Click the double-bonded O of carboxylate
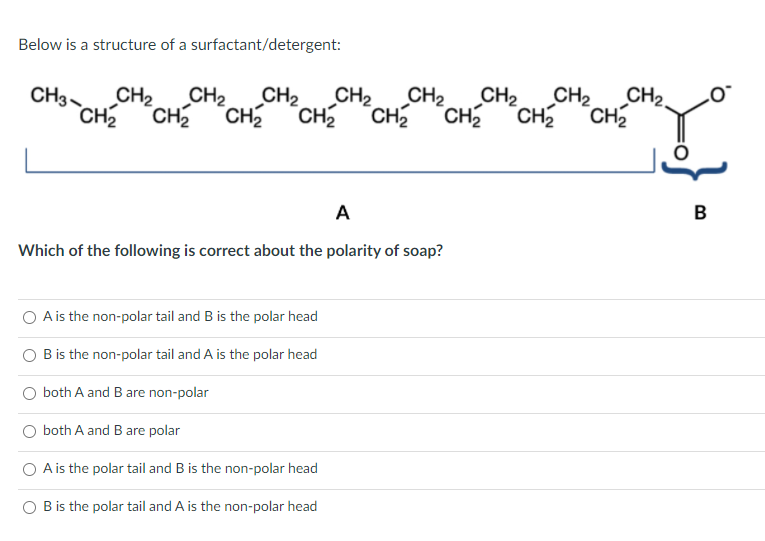765x541 pixels. [x=682, y=153]
